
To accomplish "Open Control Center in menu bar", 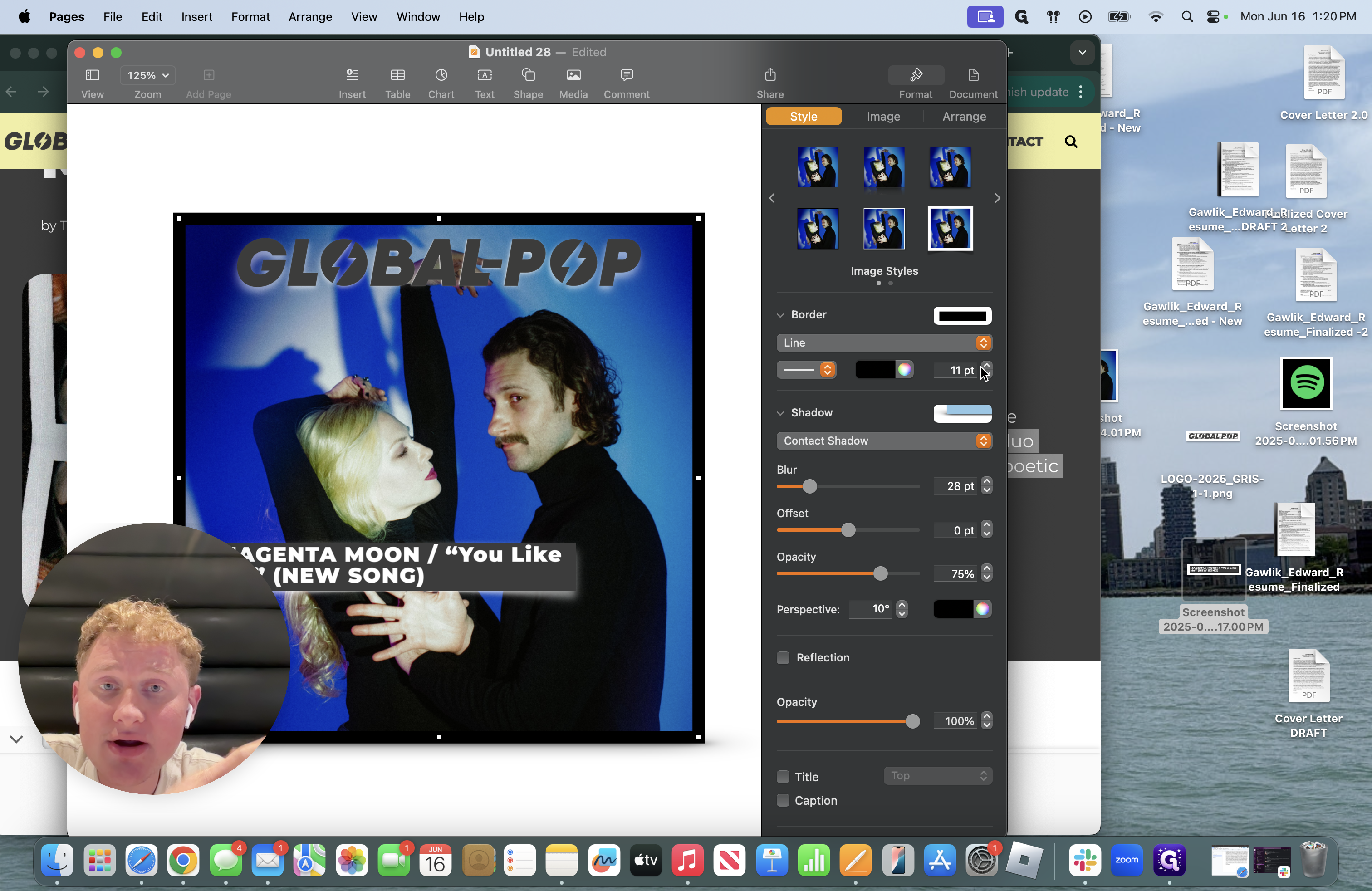I will click(1213, 17).
